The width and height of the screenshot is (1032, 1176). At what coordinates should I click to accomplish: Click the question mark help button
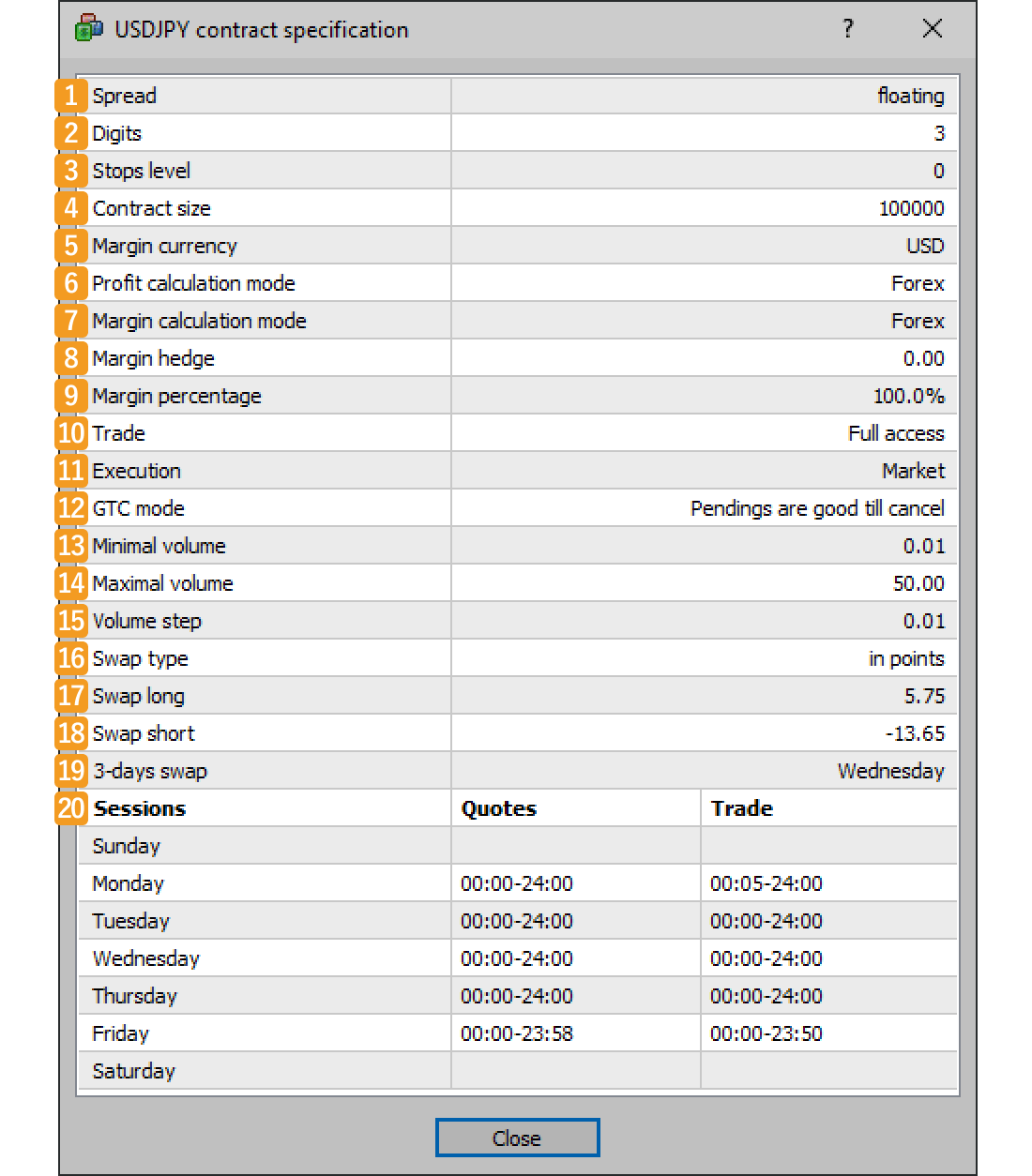click(848, 29)
